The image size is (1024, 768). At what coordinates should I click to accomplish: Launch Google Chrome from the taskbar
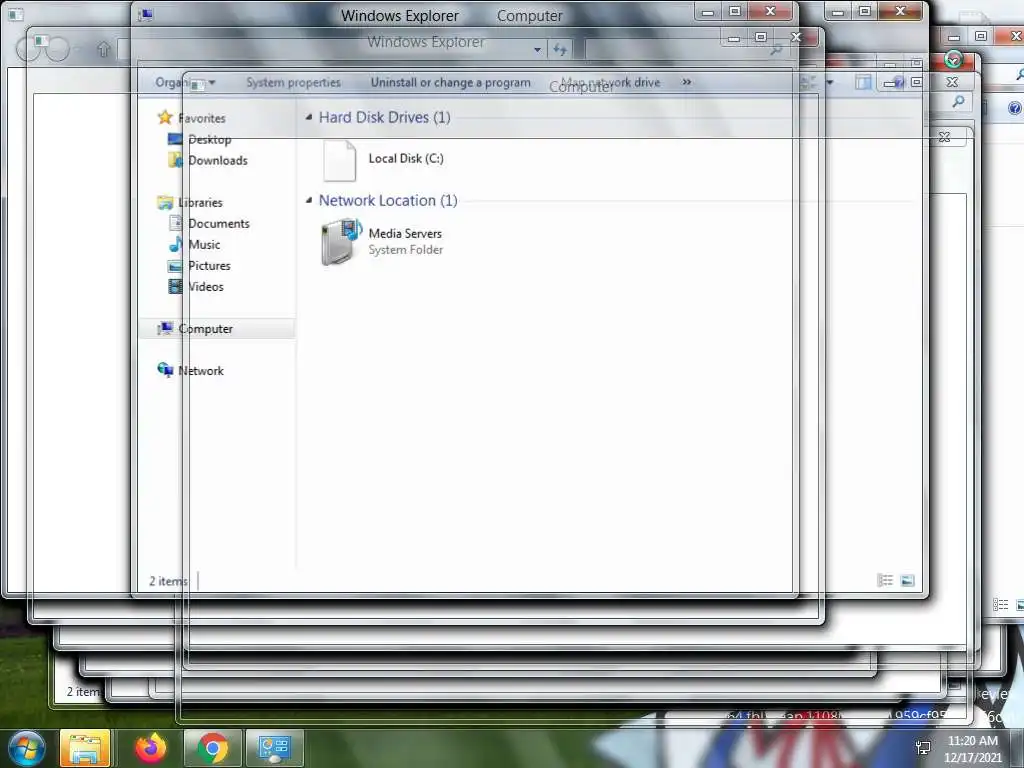pos(212,748)
